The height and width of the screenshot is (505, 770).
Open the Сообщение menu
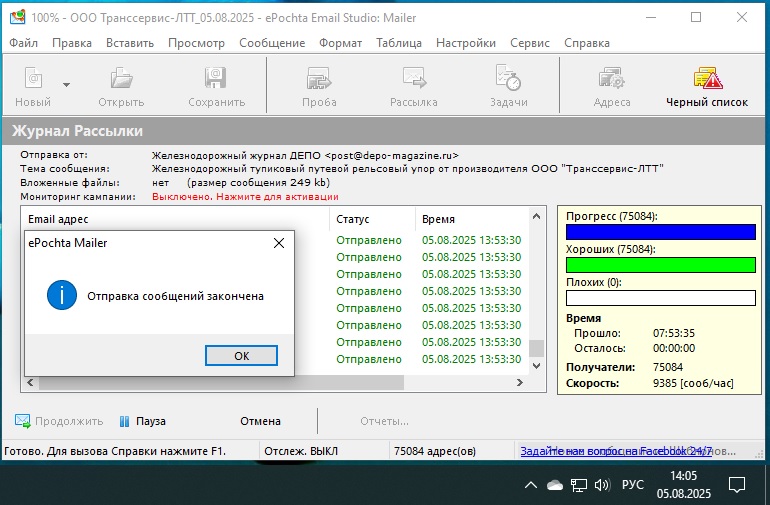point(272,43)
